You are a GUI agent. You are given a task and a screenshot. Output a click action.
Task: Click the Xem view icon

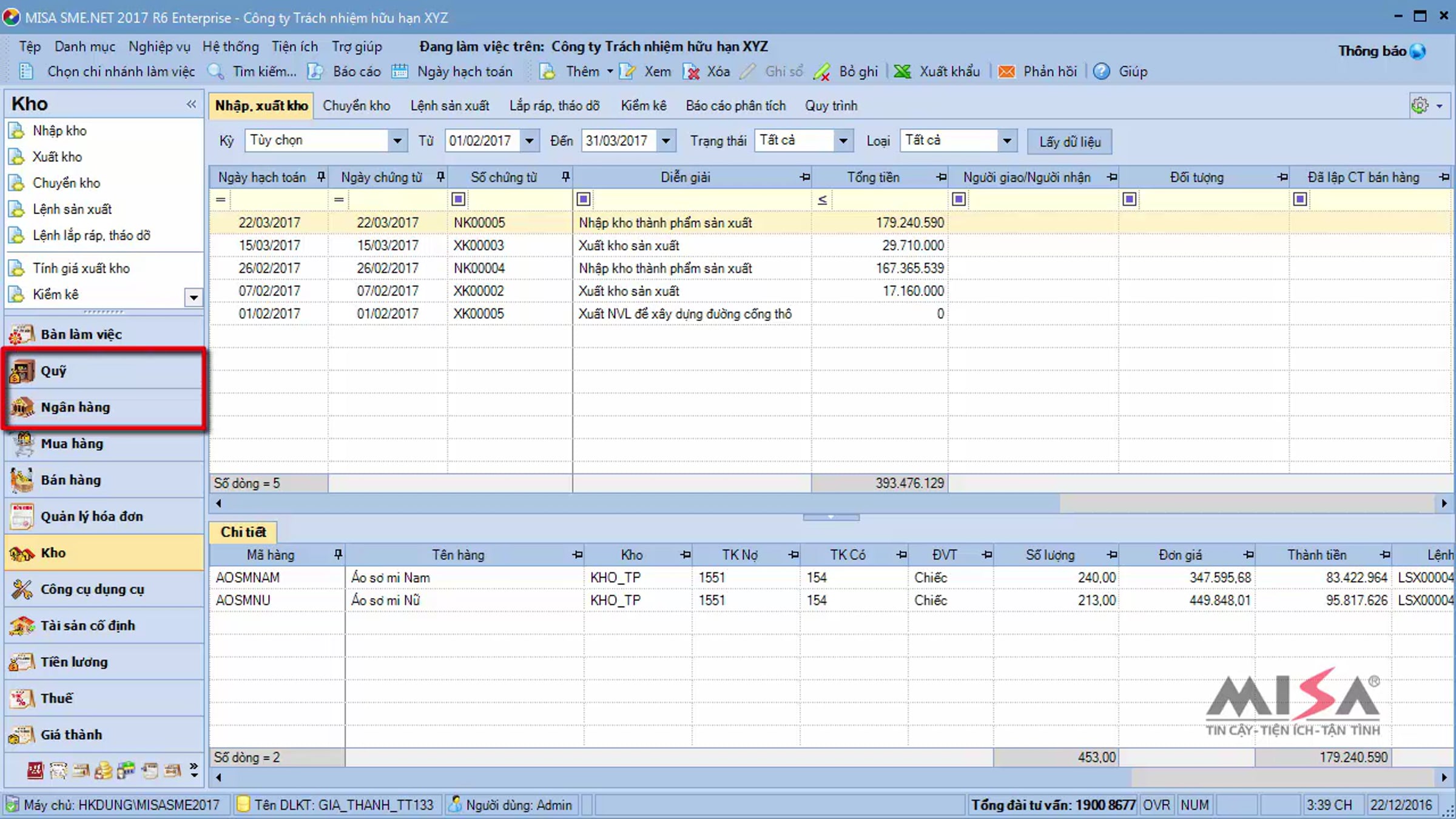[627, 72]
